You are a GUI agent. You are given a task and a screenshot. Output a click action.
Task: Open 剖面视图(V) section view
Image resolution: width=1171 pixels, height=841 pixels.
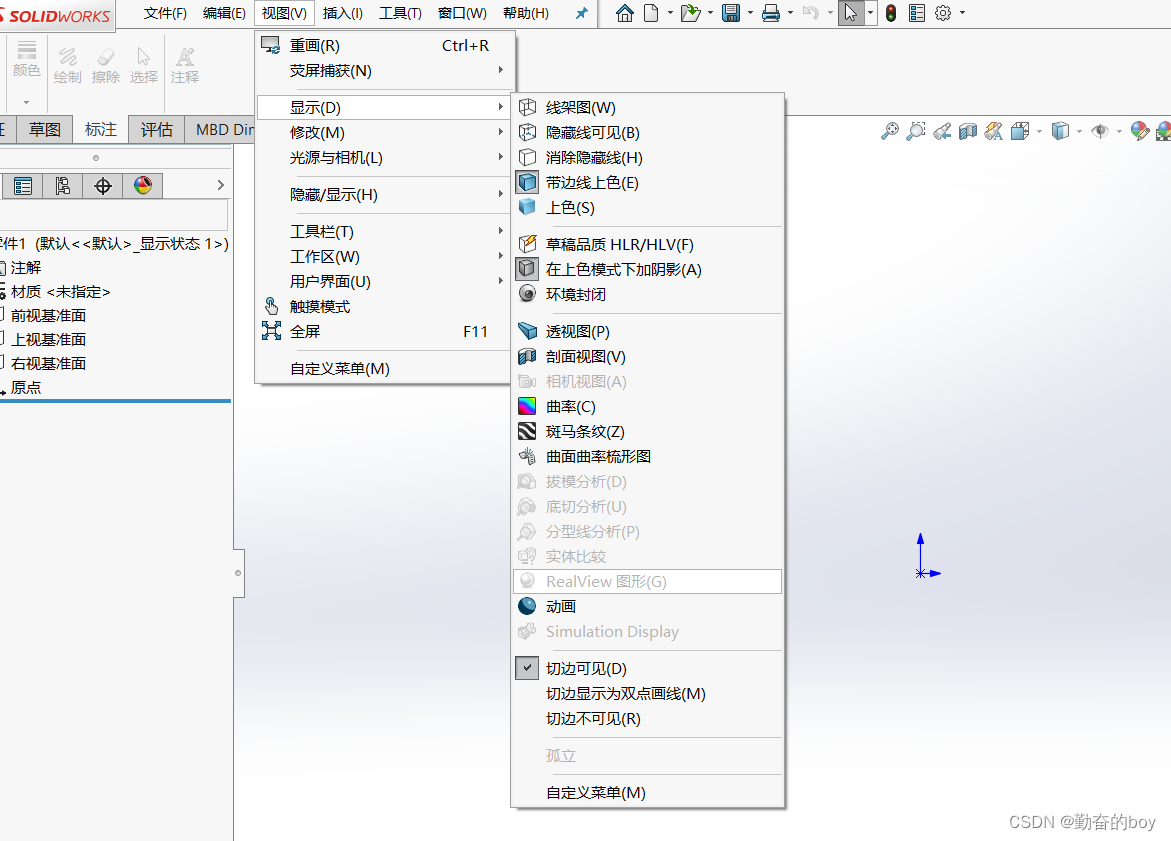(647, 356)
